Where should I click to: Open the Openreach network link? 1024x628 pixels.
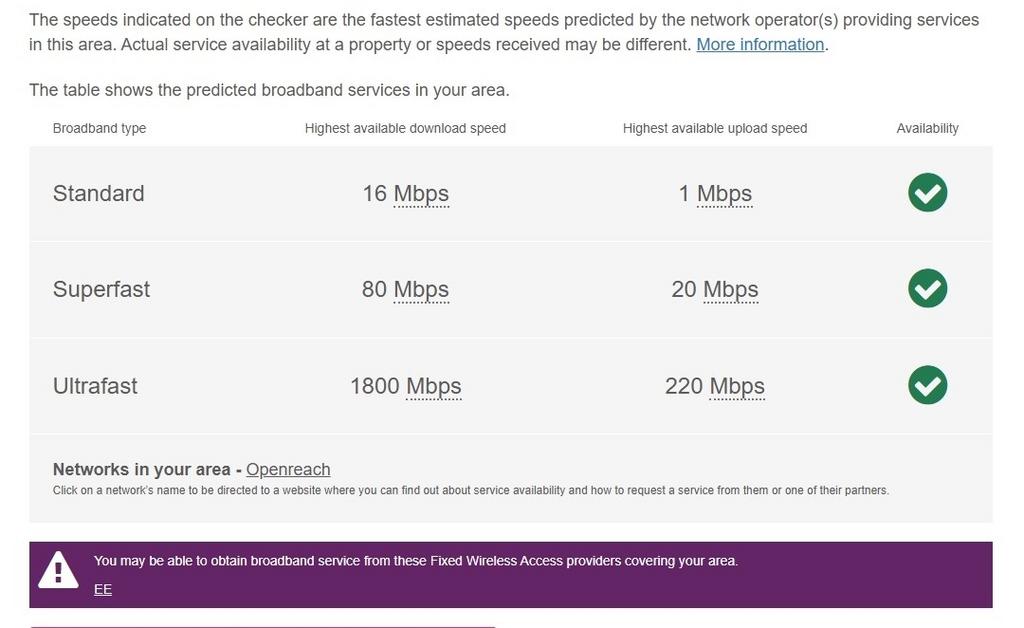point(288,469)
